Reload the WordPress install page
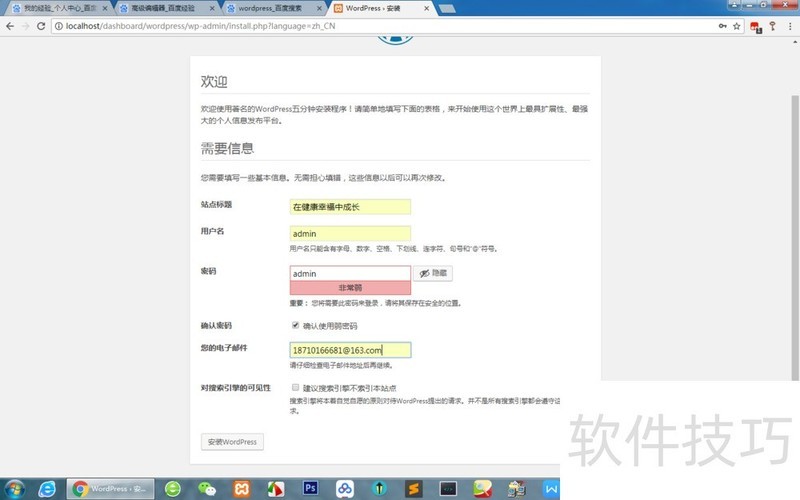The height and width of the screenshot is (500, 800). click(41, 26)
